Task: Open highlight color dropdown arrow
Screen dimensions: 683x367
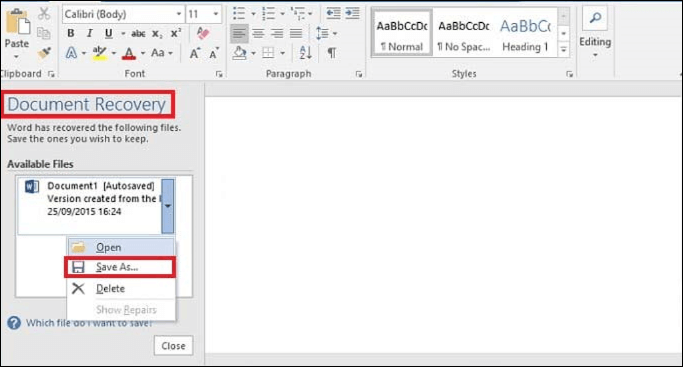Action: (114, 54)
